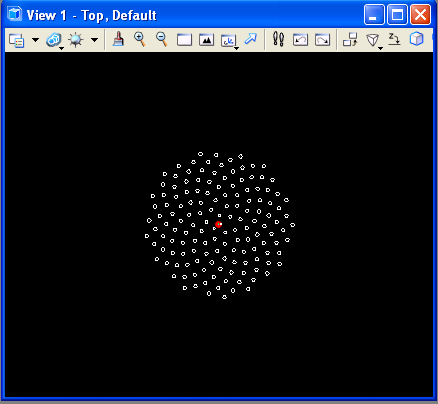Activate the Walk footprints tool
This screenshot has height=404, width=438.
click(278, 39)
